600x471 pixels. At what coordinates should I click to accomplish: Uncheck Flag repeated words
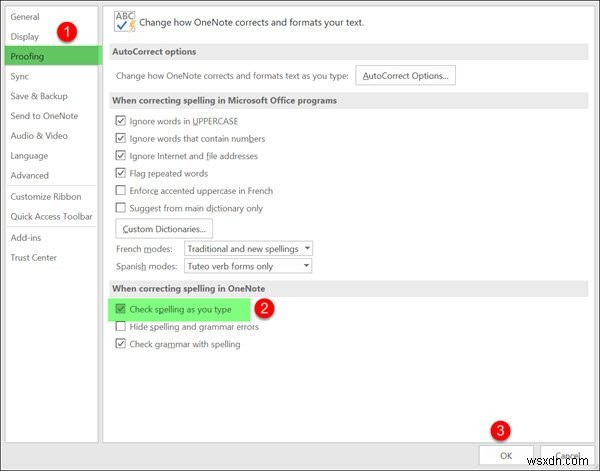[121, 173]
